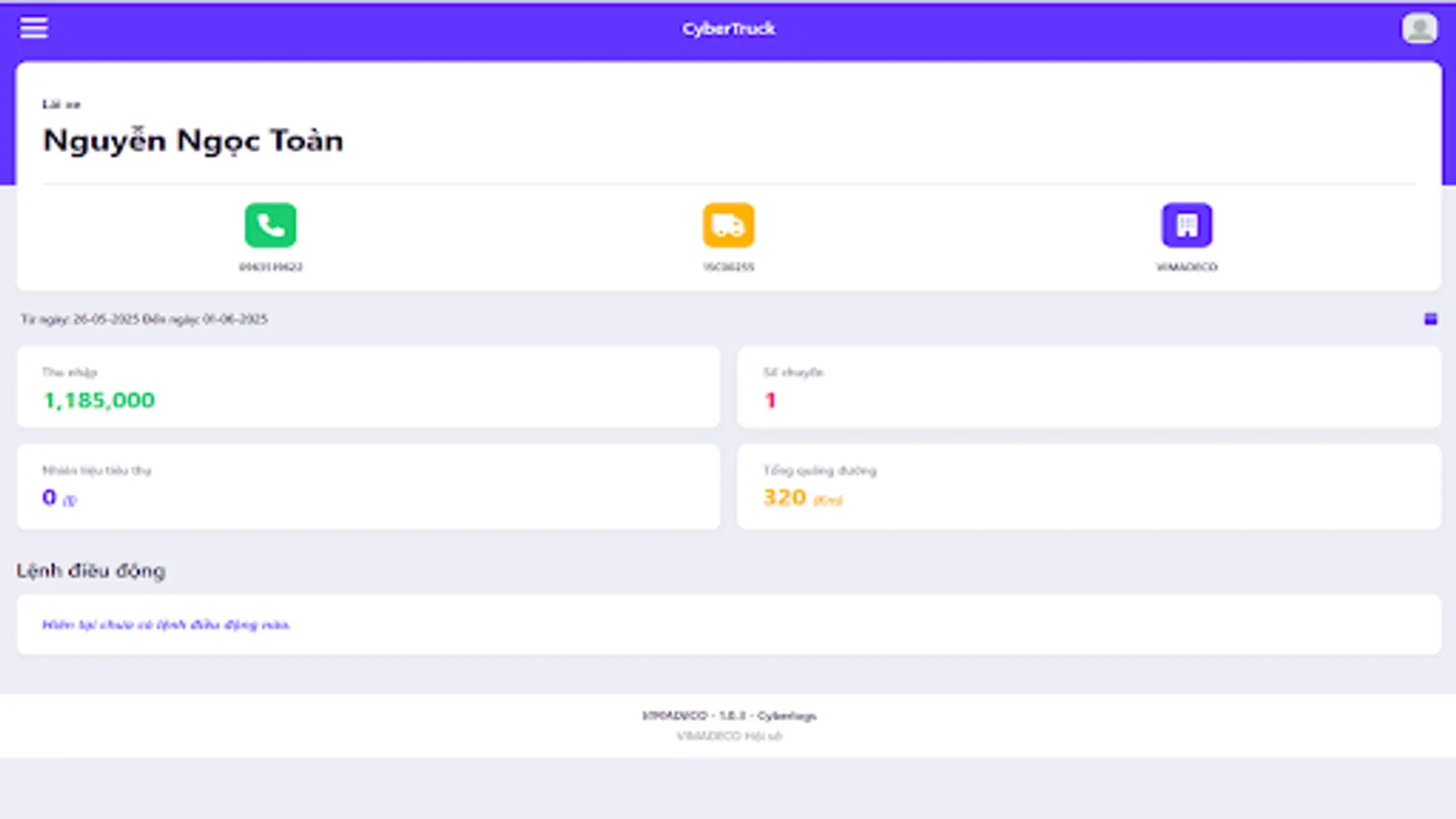Viewport: 1456px width, 819px height.
Task: Click the VIMADECO company label
Action: pos(1185,267)
